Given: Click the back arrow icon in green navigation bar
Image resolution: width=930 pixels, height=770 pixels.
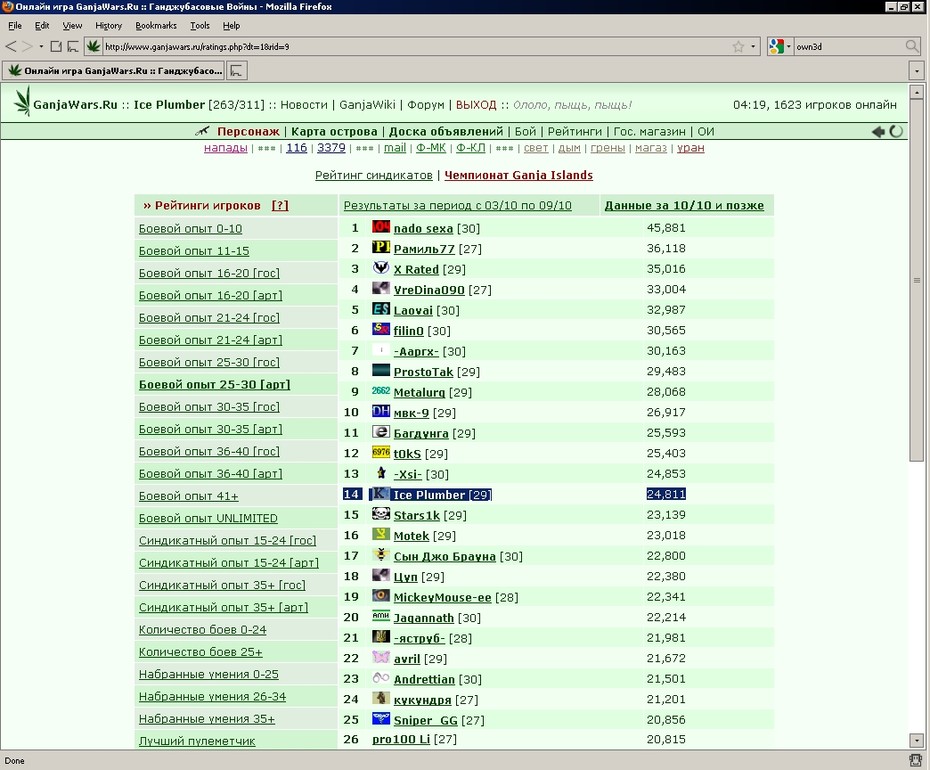Looking at the screenshot, I should click(878, 131).
